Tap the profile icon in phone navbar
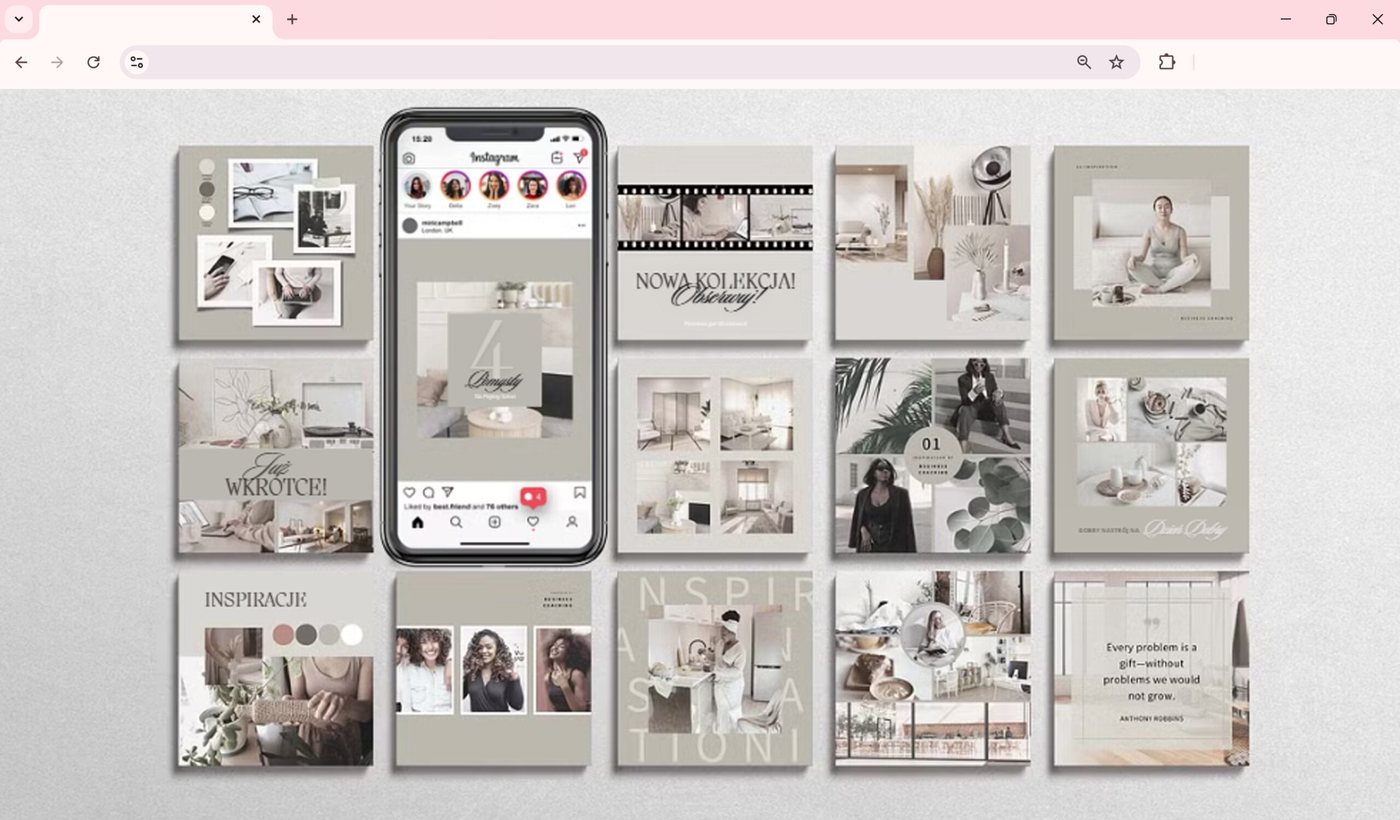Image resolution: width=1400 pixels, height=820 pixels. pos(572,522)
